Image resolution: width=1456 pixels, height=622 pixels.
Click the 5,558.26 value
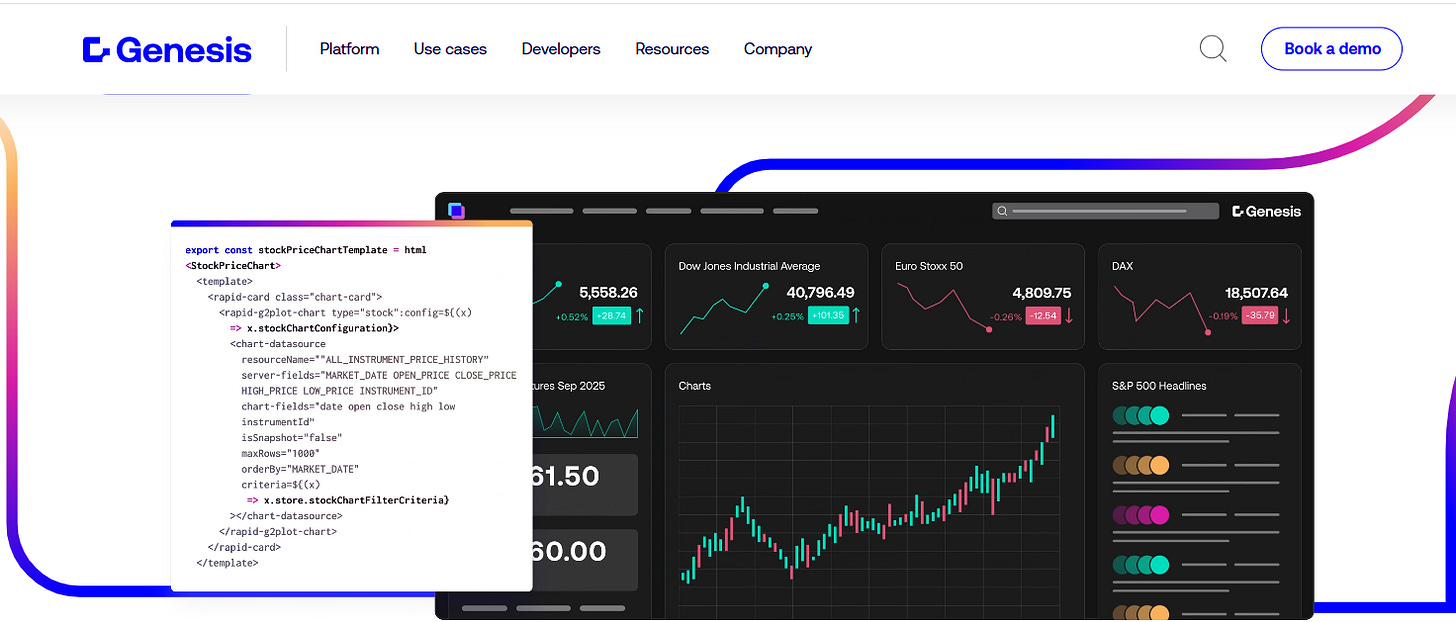(x=608, y=293)
